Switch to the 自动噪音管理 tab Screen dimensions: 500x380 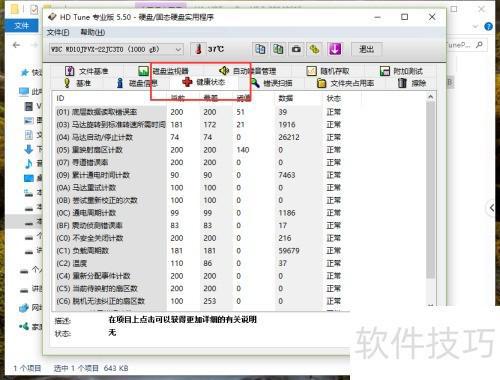coord(247,71)
